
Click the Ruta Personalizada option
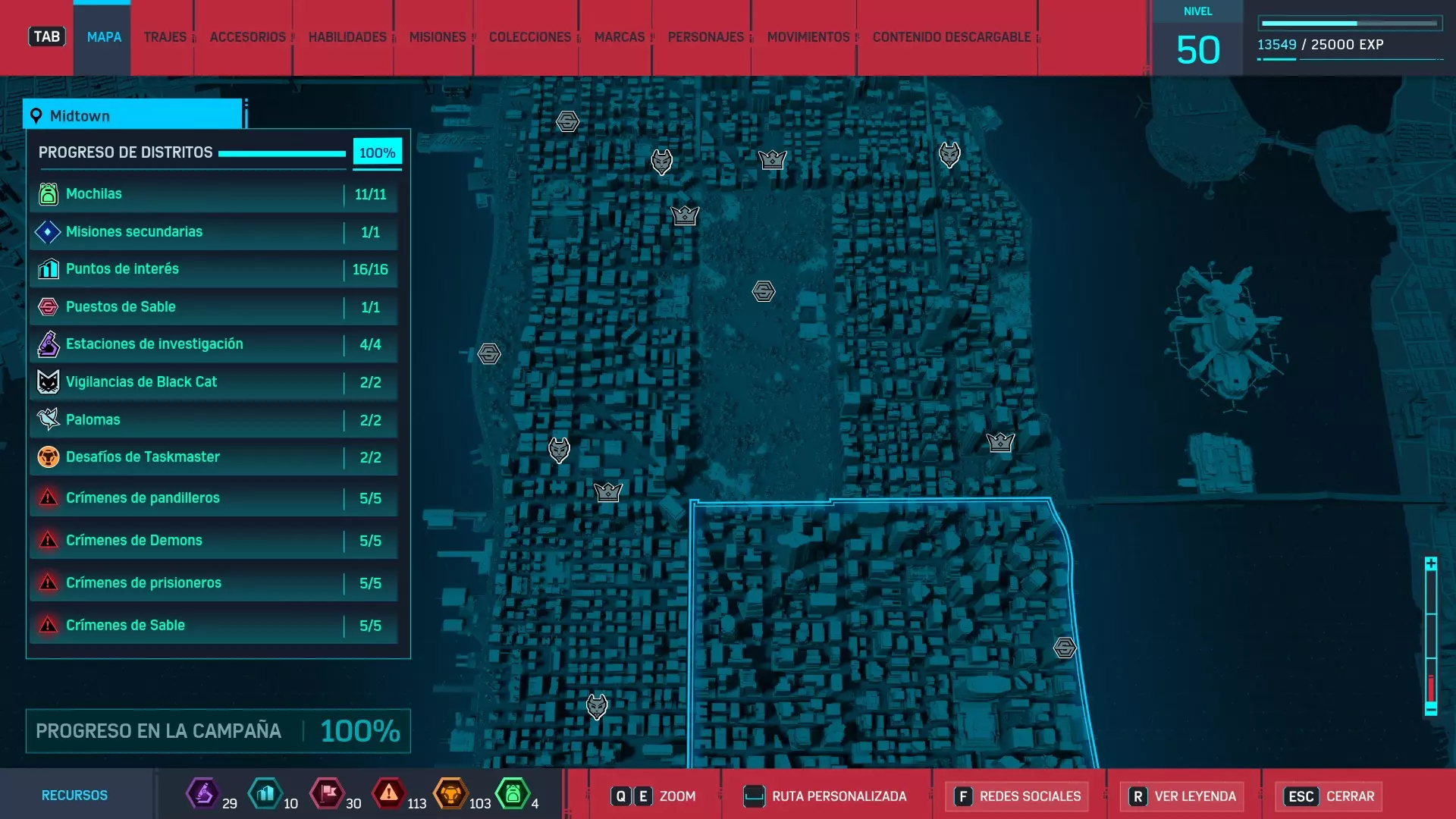(826, 796)
